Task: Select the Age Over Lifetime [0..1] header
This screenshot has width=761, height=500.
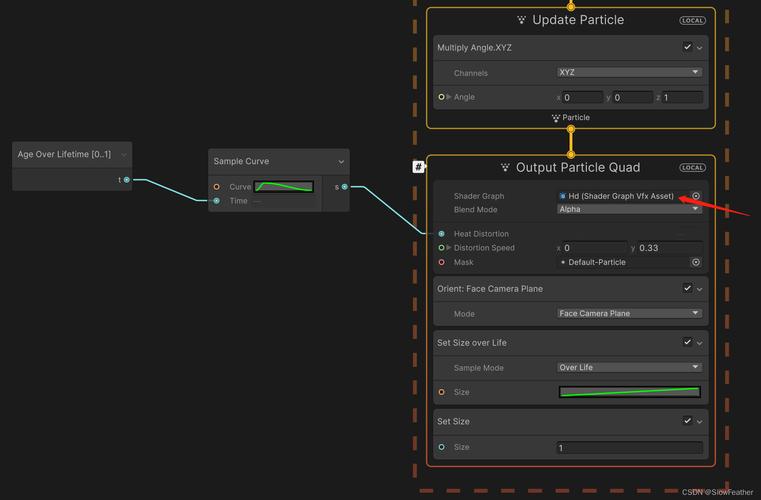Action: (x=72, y=155)
